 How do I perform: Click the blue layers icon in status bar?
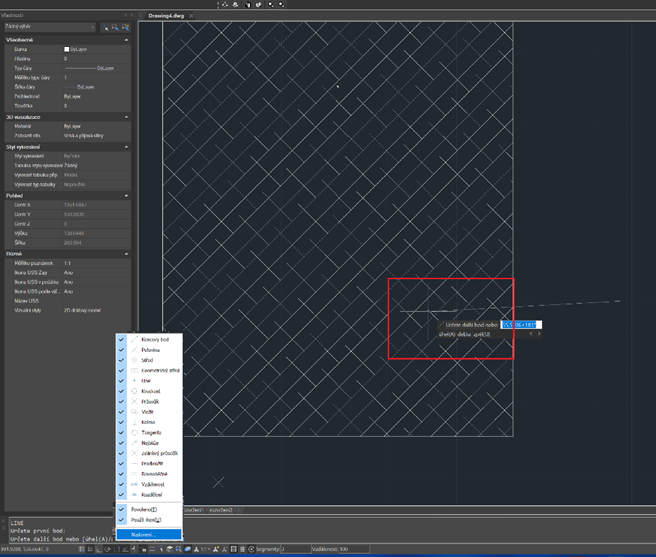tap(187, 549)
